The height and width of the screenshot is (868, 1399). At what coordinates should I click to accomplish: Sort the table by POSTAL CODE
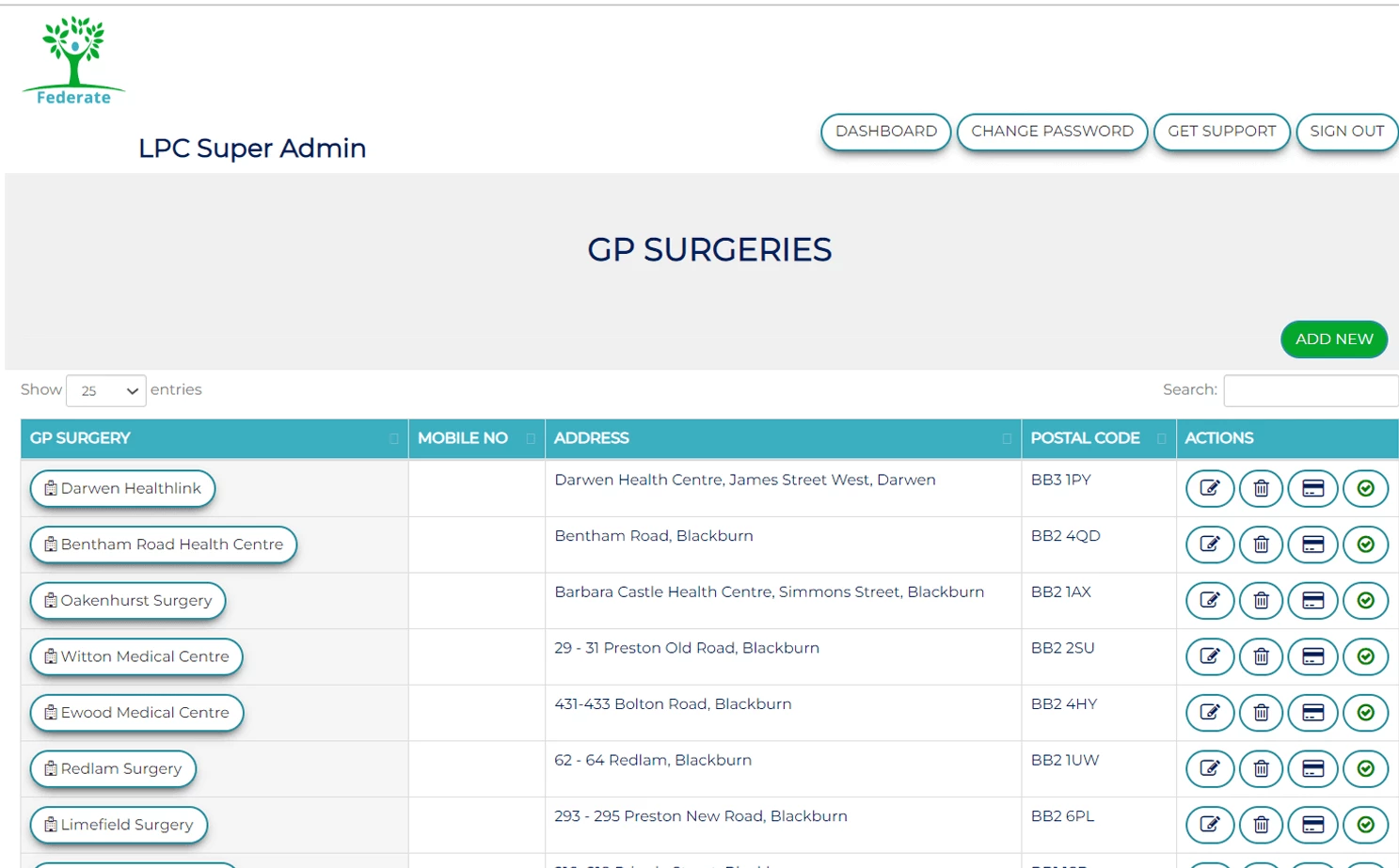(x=1085, y=438)
